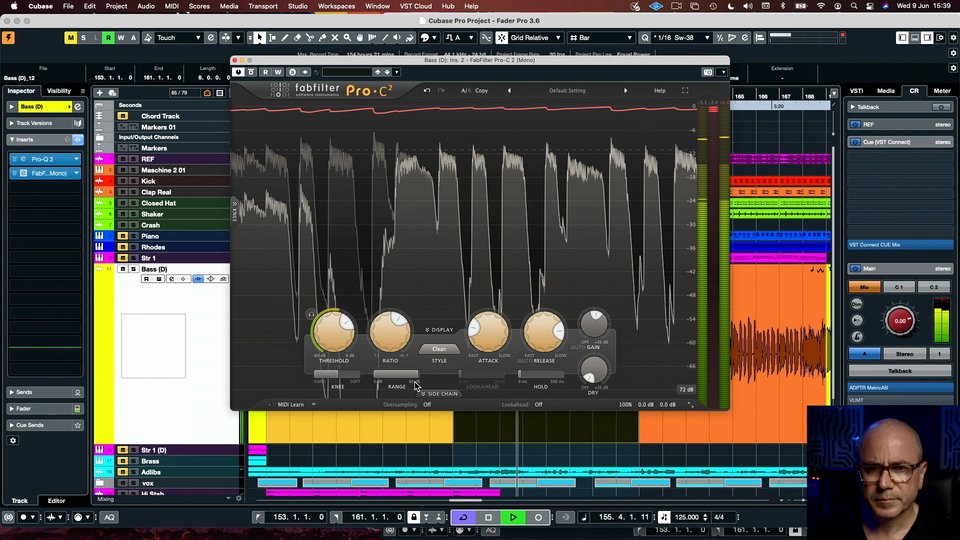Click Pro-C 2 redo arrow

pos(441,91)
